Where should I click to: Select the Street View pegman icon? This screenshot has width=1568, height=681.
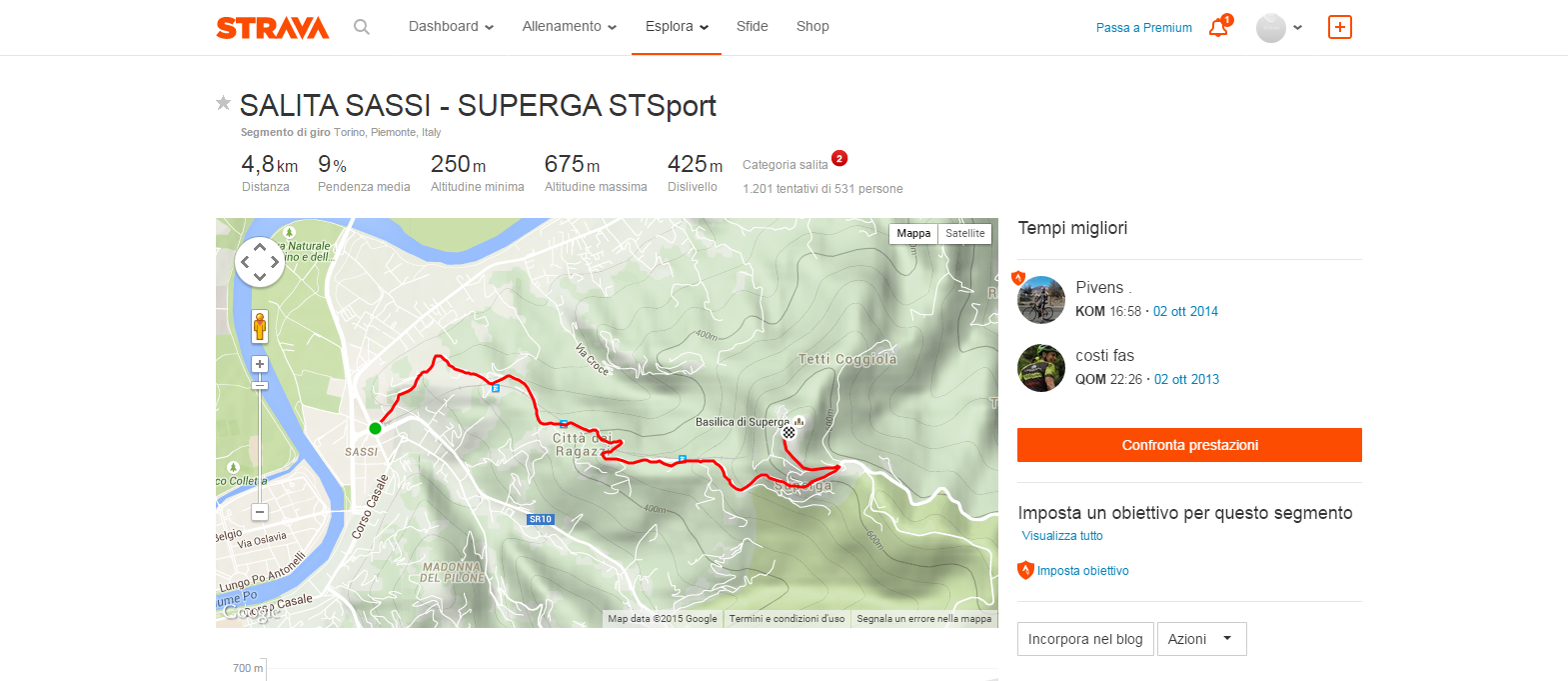(260, 326)
